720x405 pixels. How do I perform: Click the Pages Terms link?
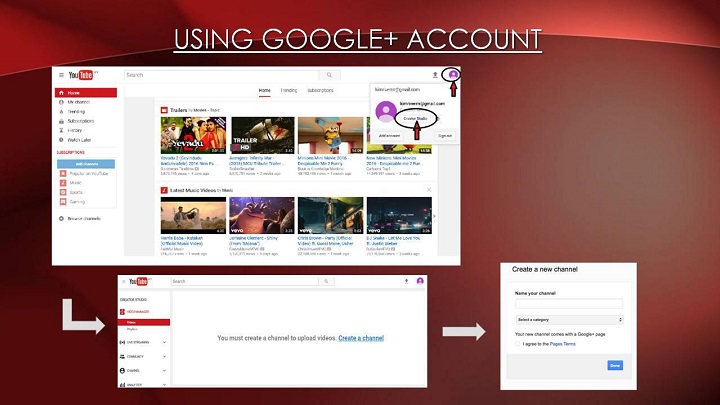tap(562, 344)
